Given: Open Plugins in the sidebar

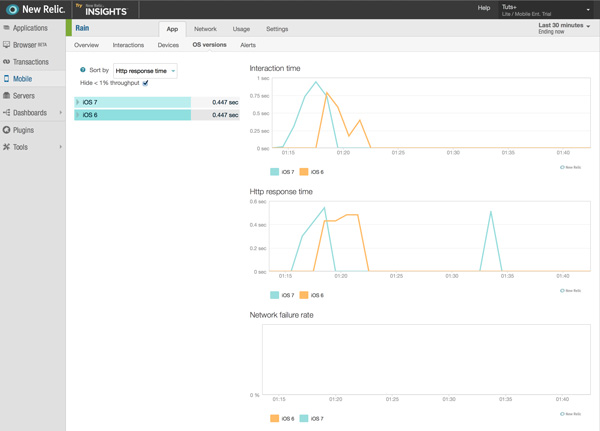Looking at the screenshot, I should pyautogui.click(x=23, y=130).
